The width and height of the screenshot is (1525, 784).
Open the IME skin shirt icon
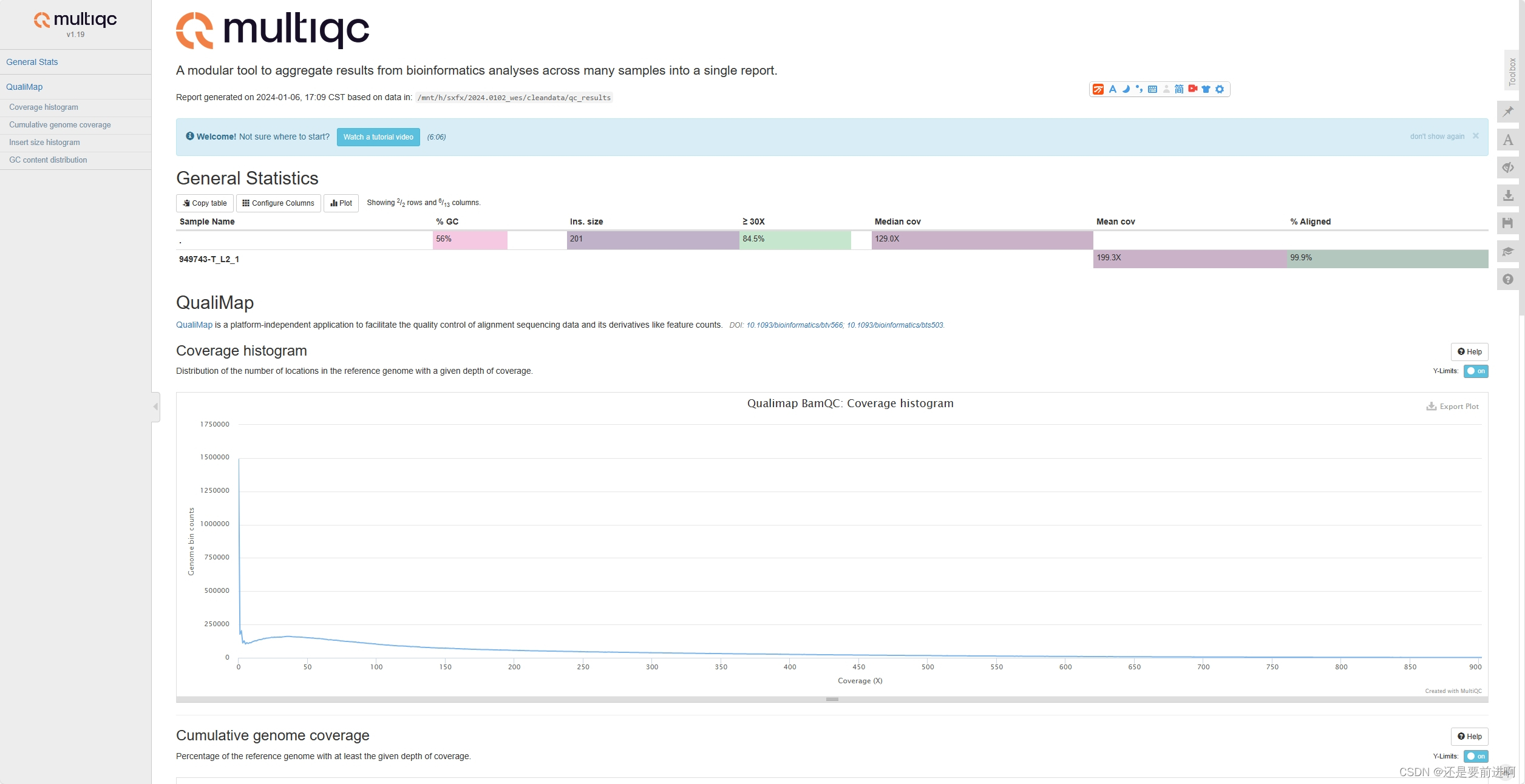(x=1206, y=89)
